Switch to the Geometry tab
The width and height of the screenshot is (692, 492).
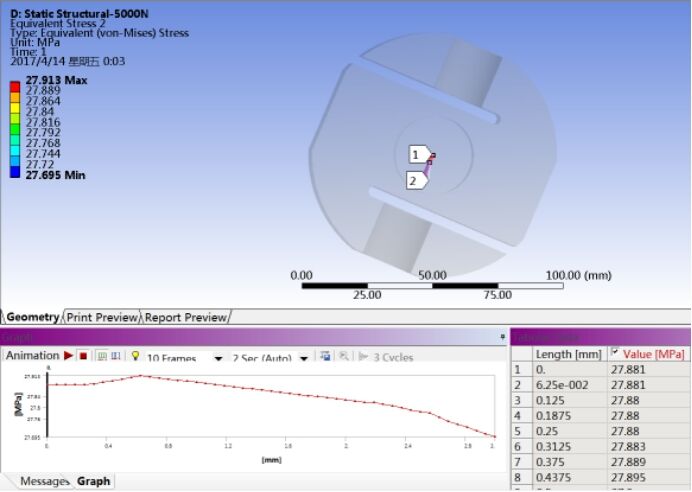pos(33,317)
